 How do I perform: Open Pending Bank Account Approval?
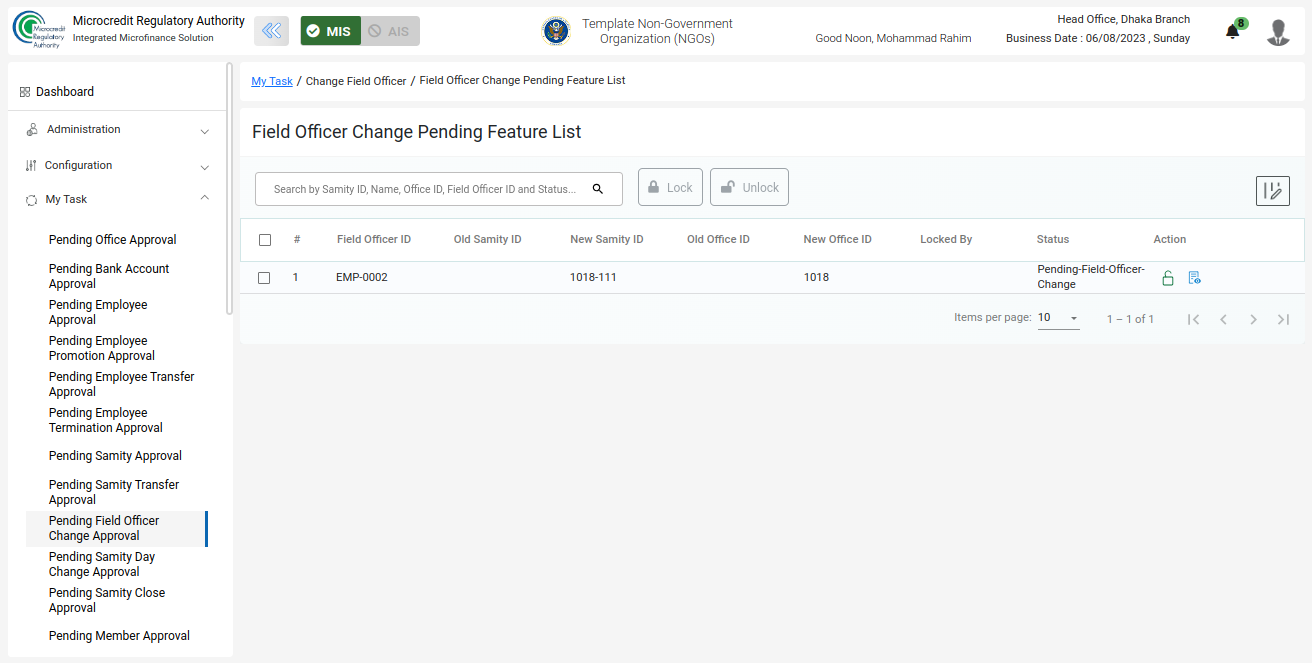[109, 276]
